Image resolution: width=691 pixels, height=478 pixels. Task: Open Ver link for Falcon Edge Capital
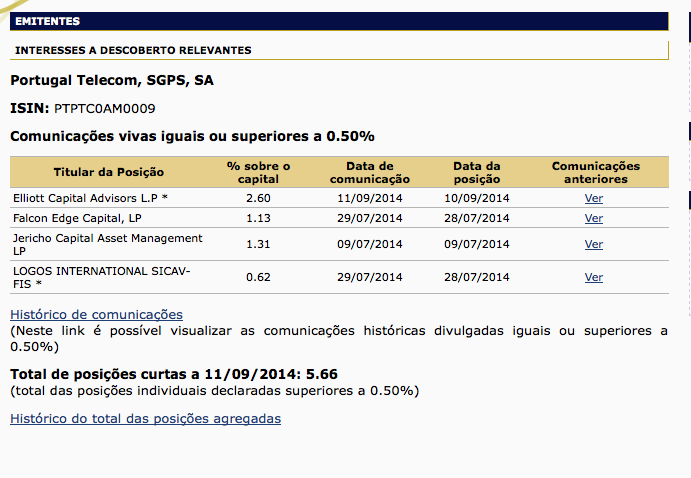coord(594,218)
